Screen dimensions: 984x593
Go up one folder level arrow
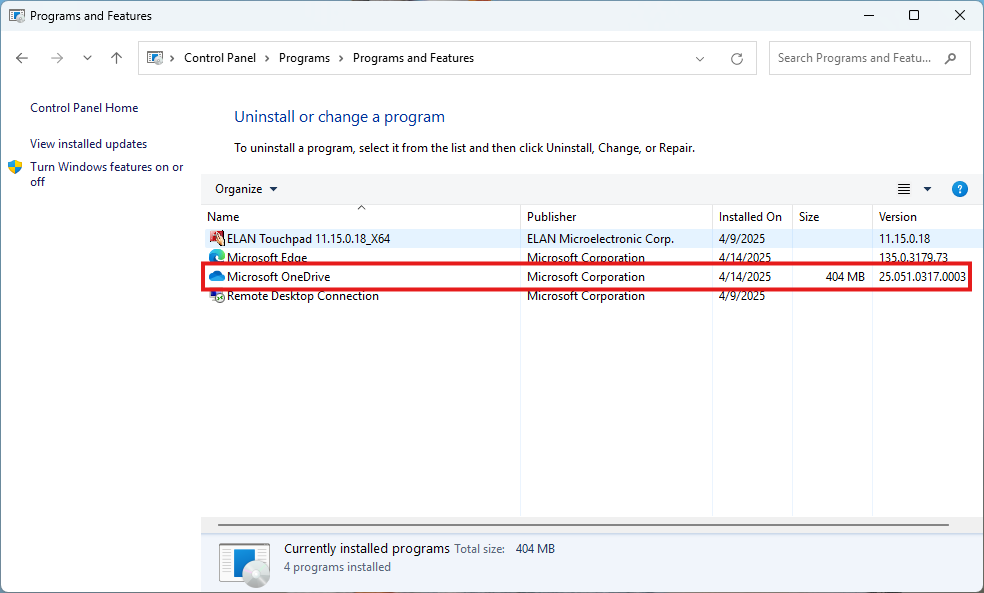tap(116, 58)
